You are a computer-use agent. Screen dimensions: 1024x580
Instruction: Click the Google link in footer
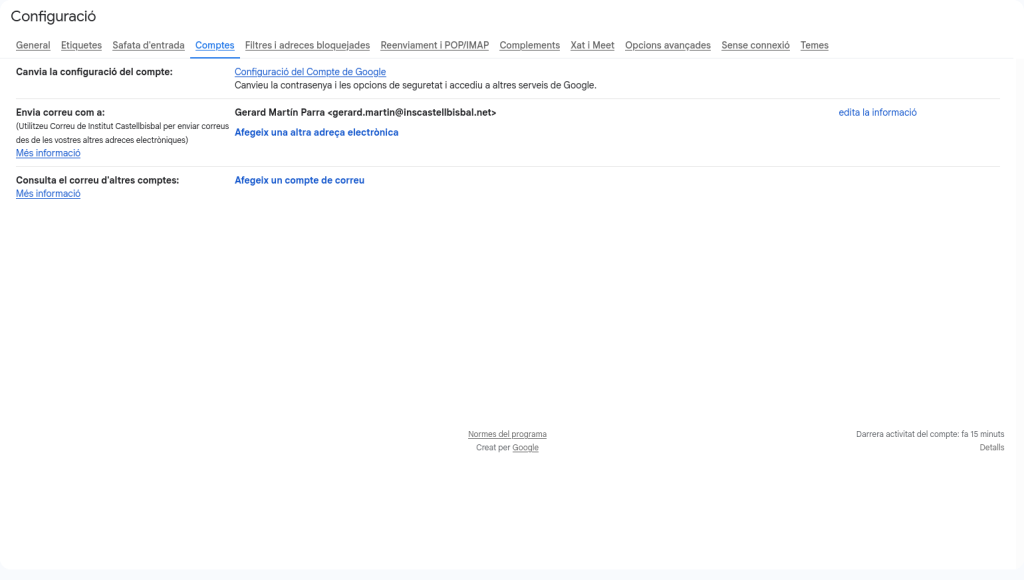(x=525, y=448)
